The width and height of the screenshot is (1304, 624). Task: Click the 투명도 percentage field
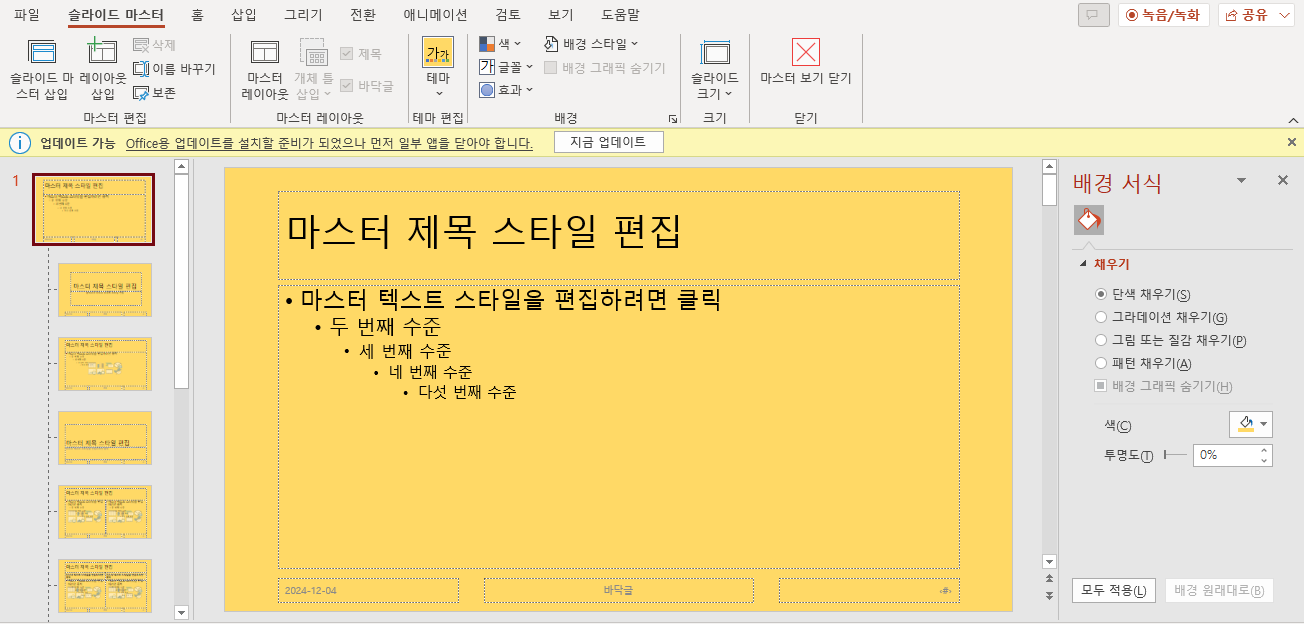click(x=1225, y=455)
